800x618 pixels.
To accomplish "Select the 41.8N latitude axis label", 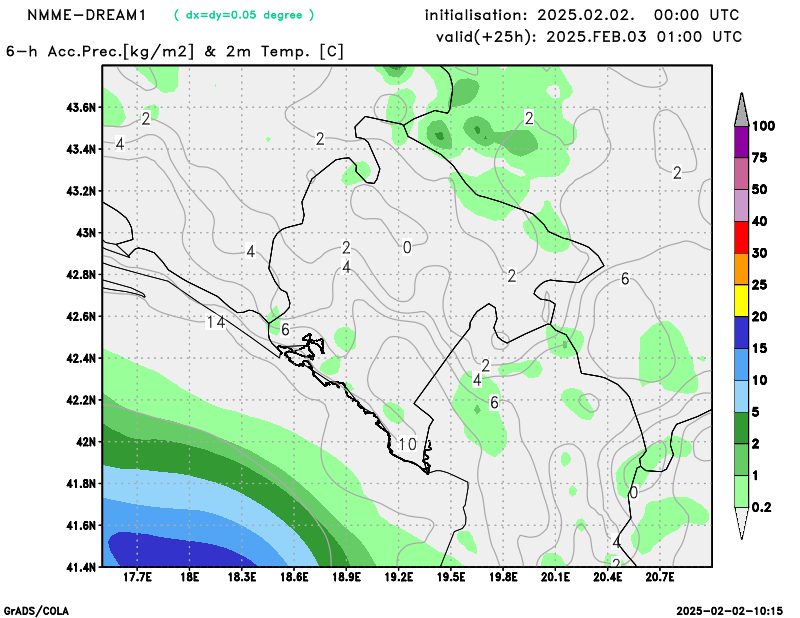I will tap(81, 483).
